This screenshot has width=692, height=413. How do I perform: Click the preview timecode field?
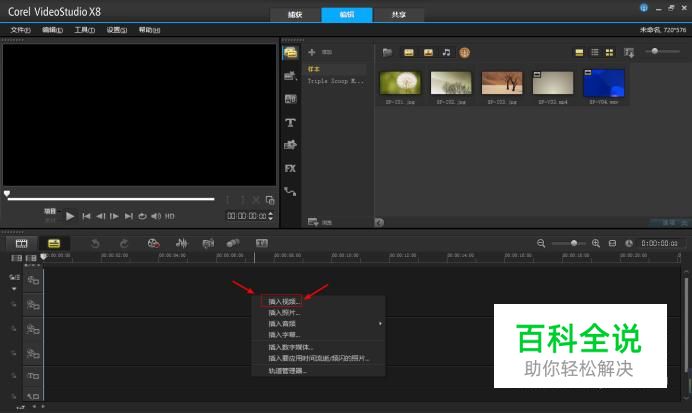(247, 216)
